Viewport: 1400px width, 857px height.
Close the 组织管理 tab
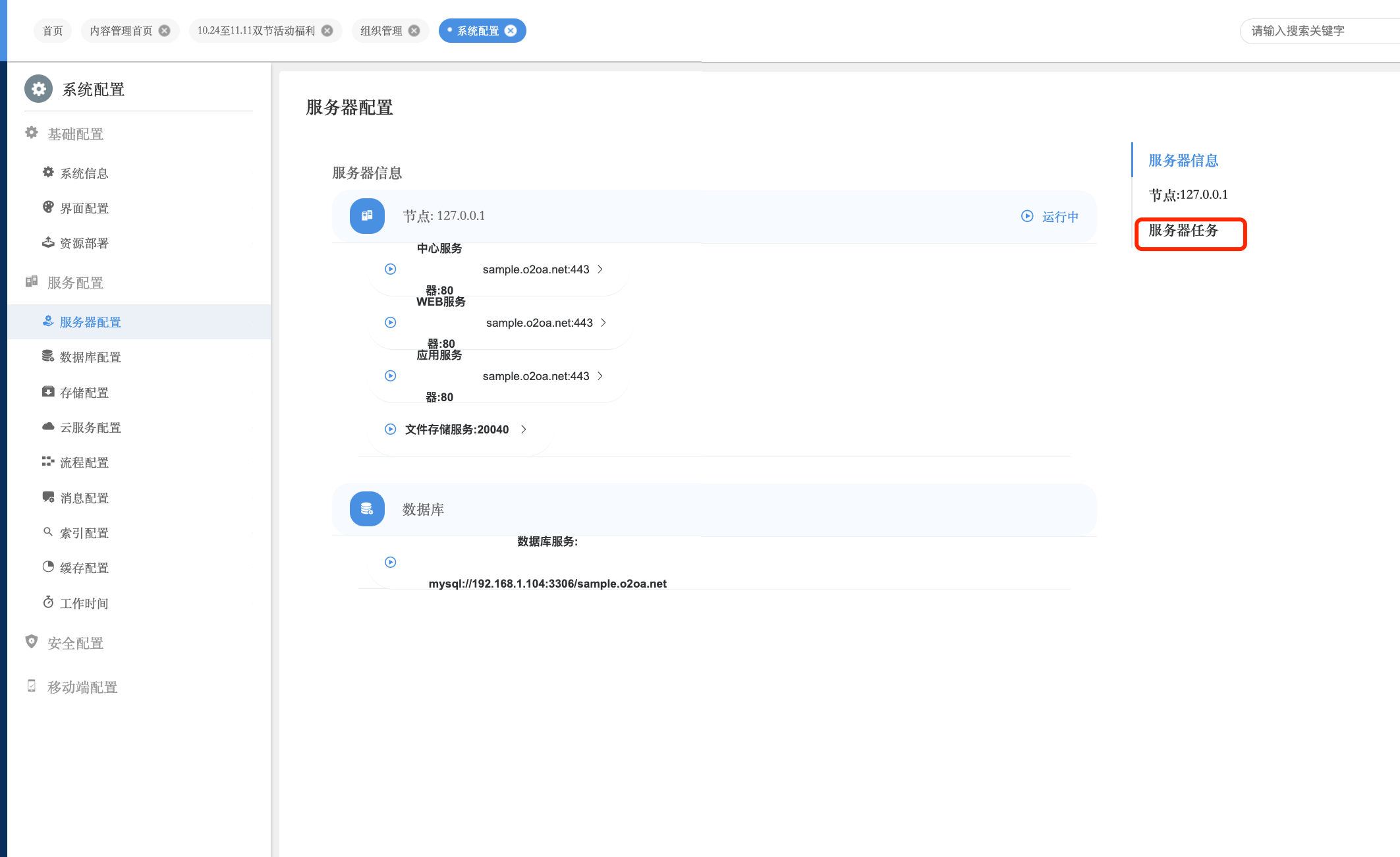tap(414, 31)
